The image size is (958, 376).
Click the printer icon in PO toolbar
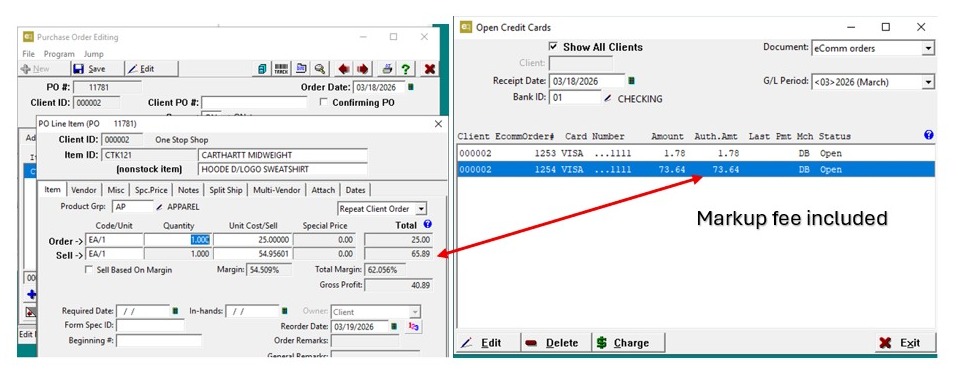point(387,69)
